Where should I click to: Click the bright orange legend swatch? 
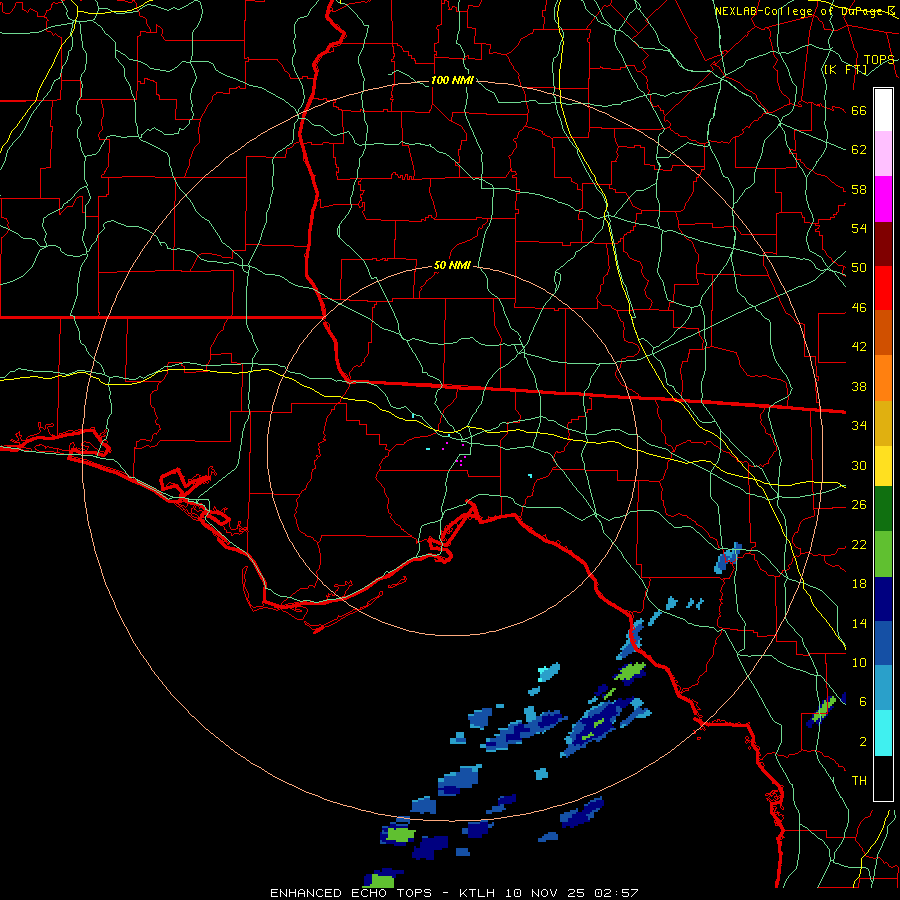[x=883, y=378]
